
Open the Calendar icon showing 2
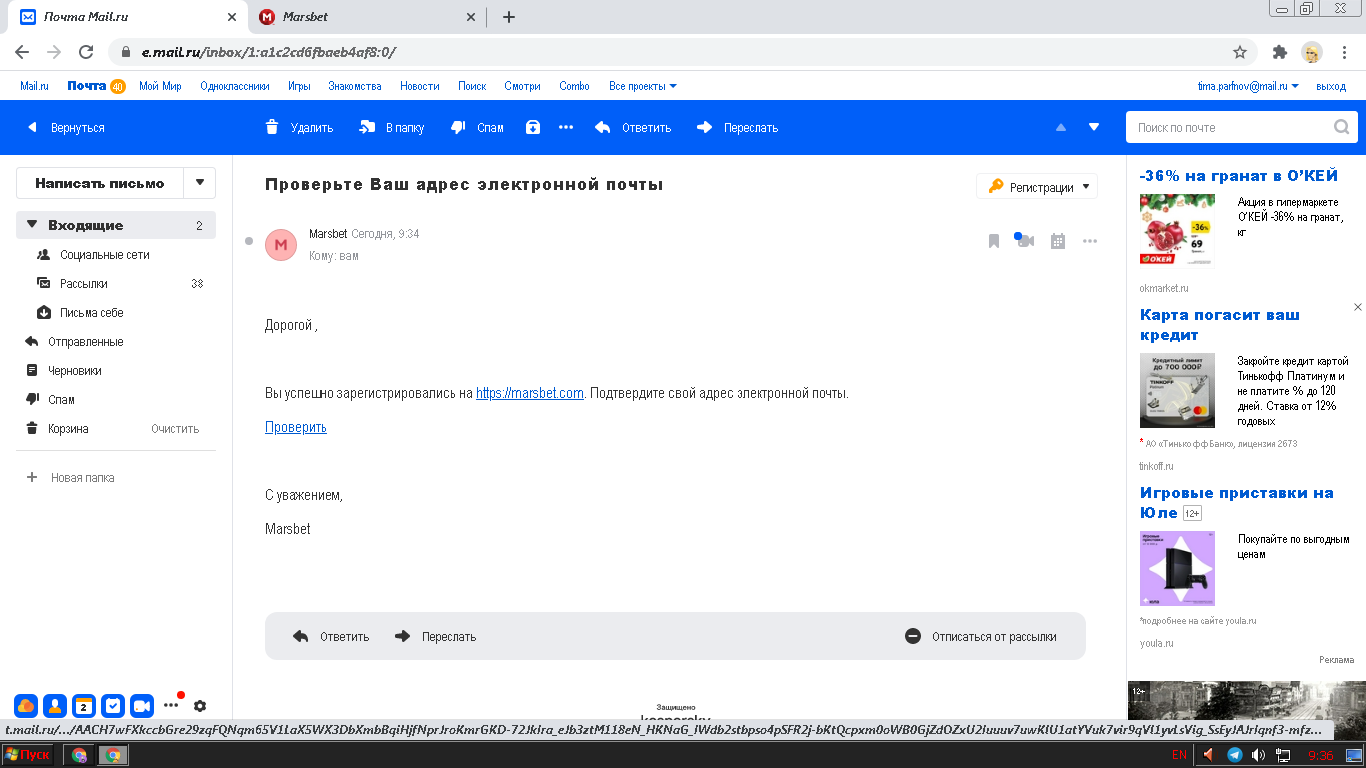point(84,705)
